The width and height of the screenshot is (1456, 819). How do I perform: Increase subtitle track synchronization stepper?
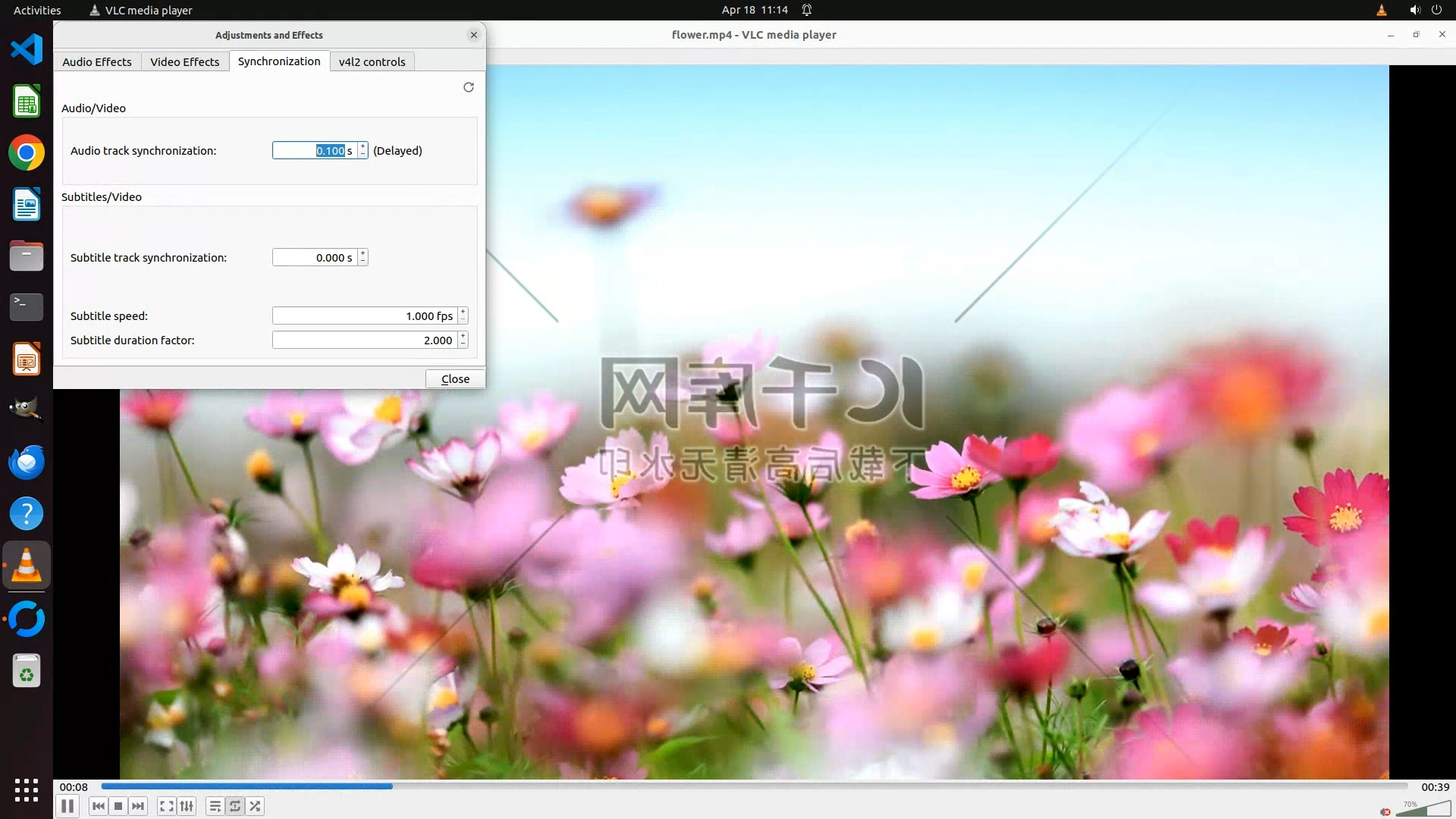point(363,253)
